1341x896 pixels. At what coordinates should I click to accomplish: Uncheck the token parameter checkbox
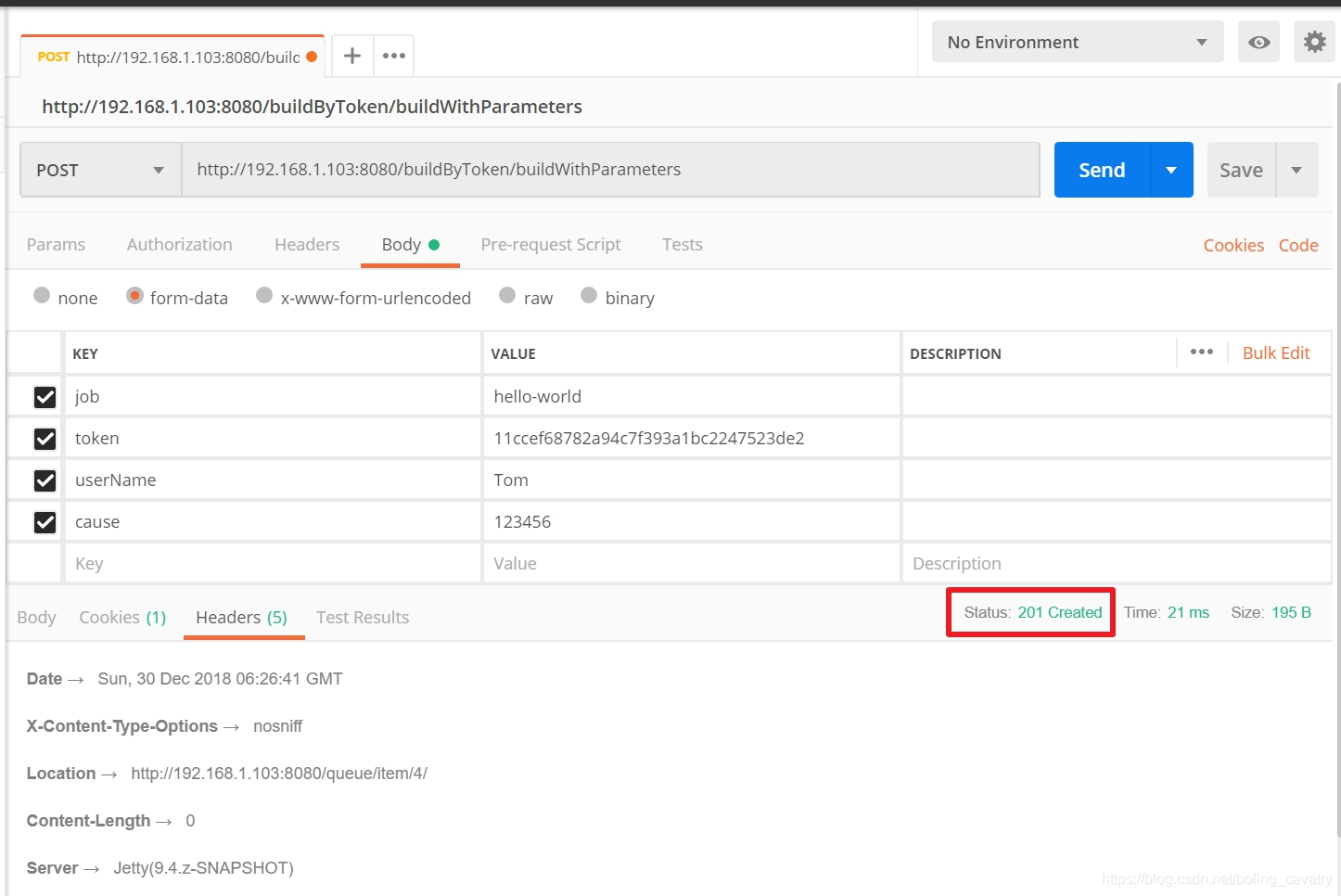[45, 439]
